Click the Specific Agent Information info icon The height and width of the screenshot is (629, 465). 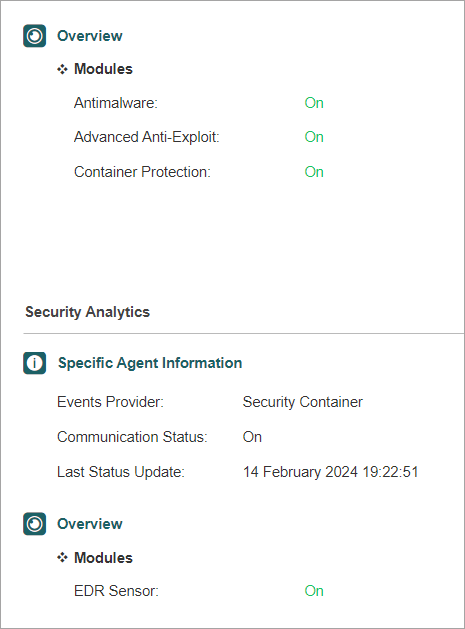click(35, 363)
